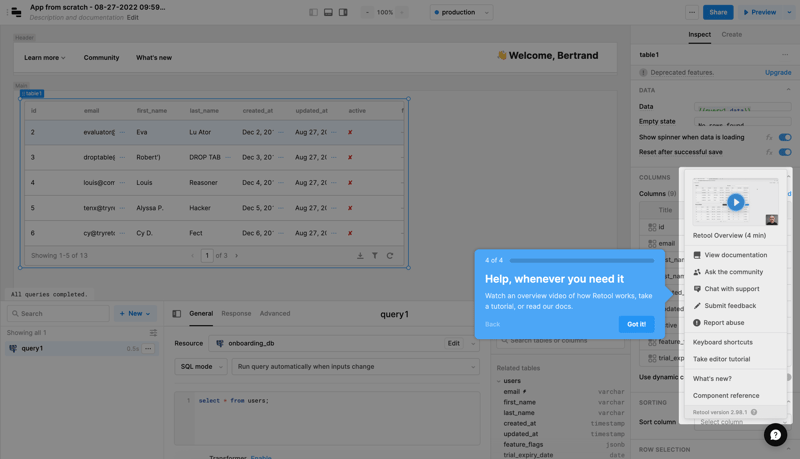Screen dimensions: 800x459
Task: Open the New query dropdown
Action: (135, 314)
